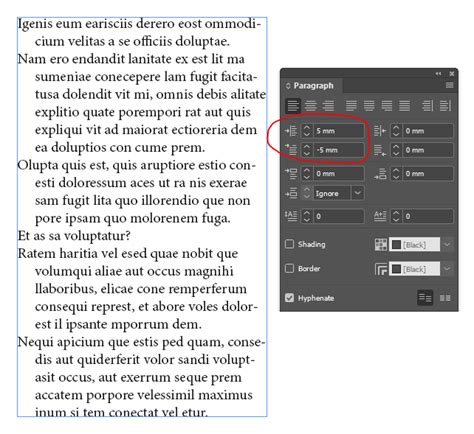474x434 pixels.
Task: Apply Align Center paragraph alignment
Action: pos(310,106)
